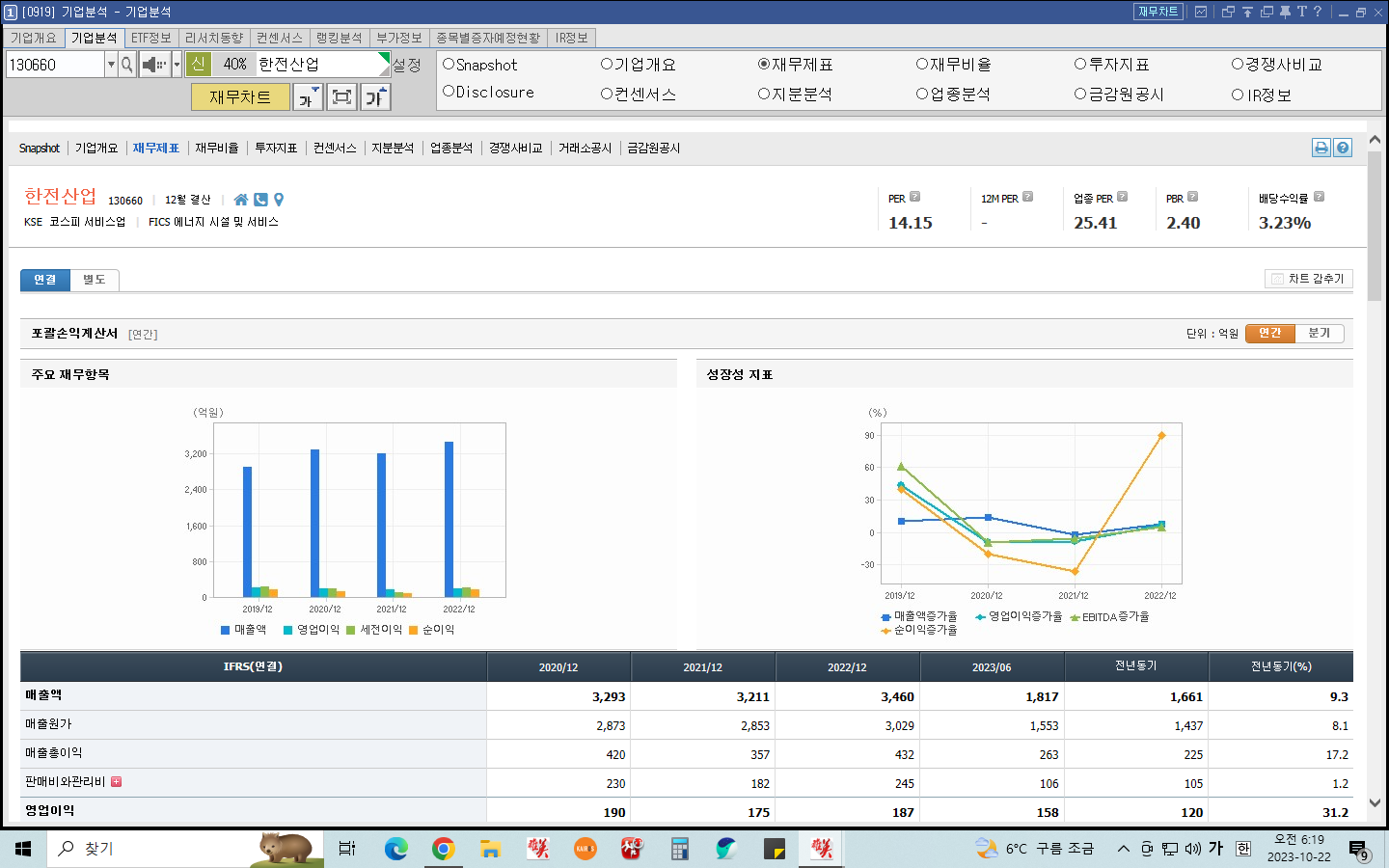Click the 순이익 orange legend swatch
The width and height of the screenshot is (1389, 868).
(413, 630)
